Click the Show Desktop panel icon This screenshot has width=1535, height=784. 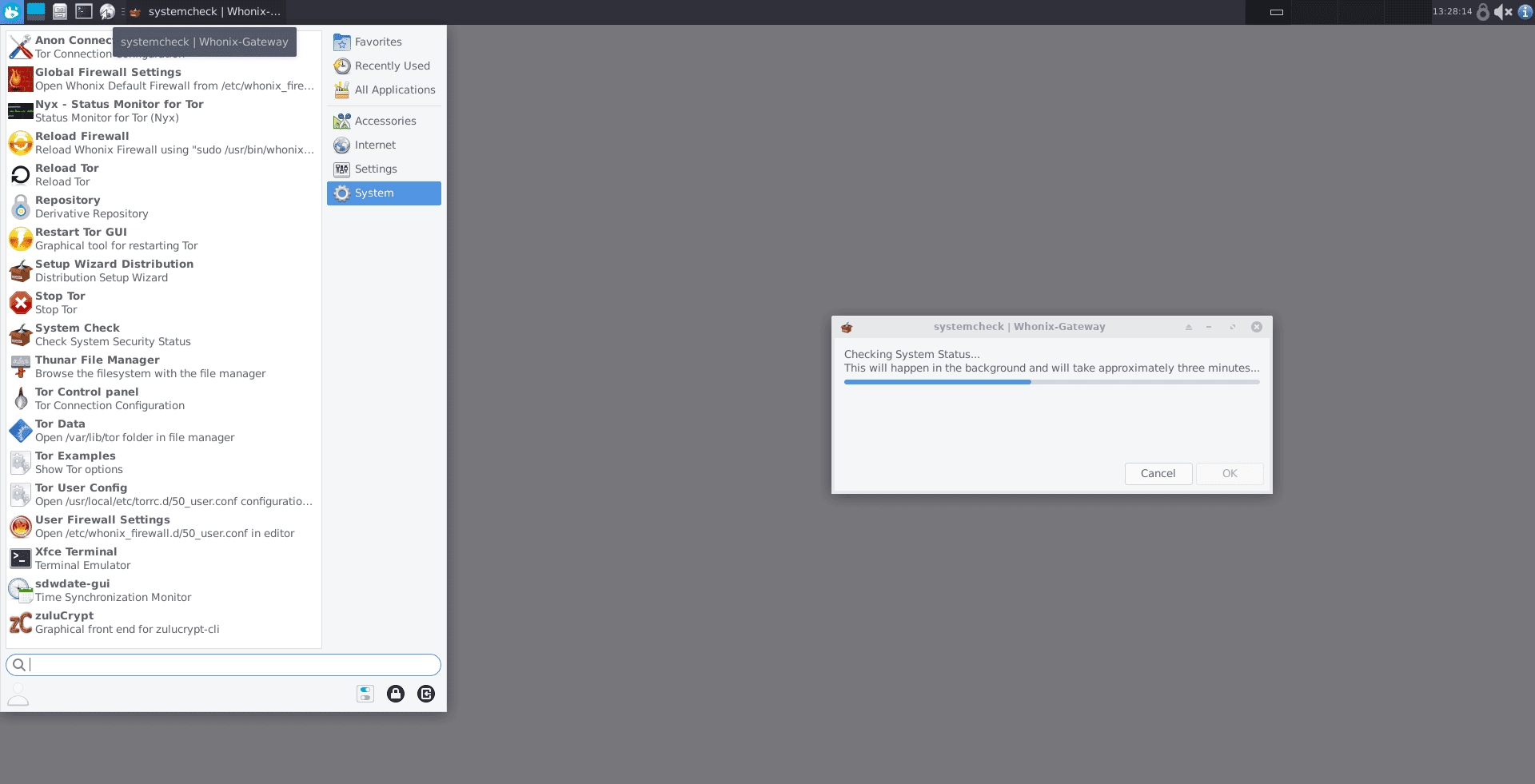pos(36,11)
